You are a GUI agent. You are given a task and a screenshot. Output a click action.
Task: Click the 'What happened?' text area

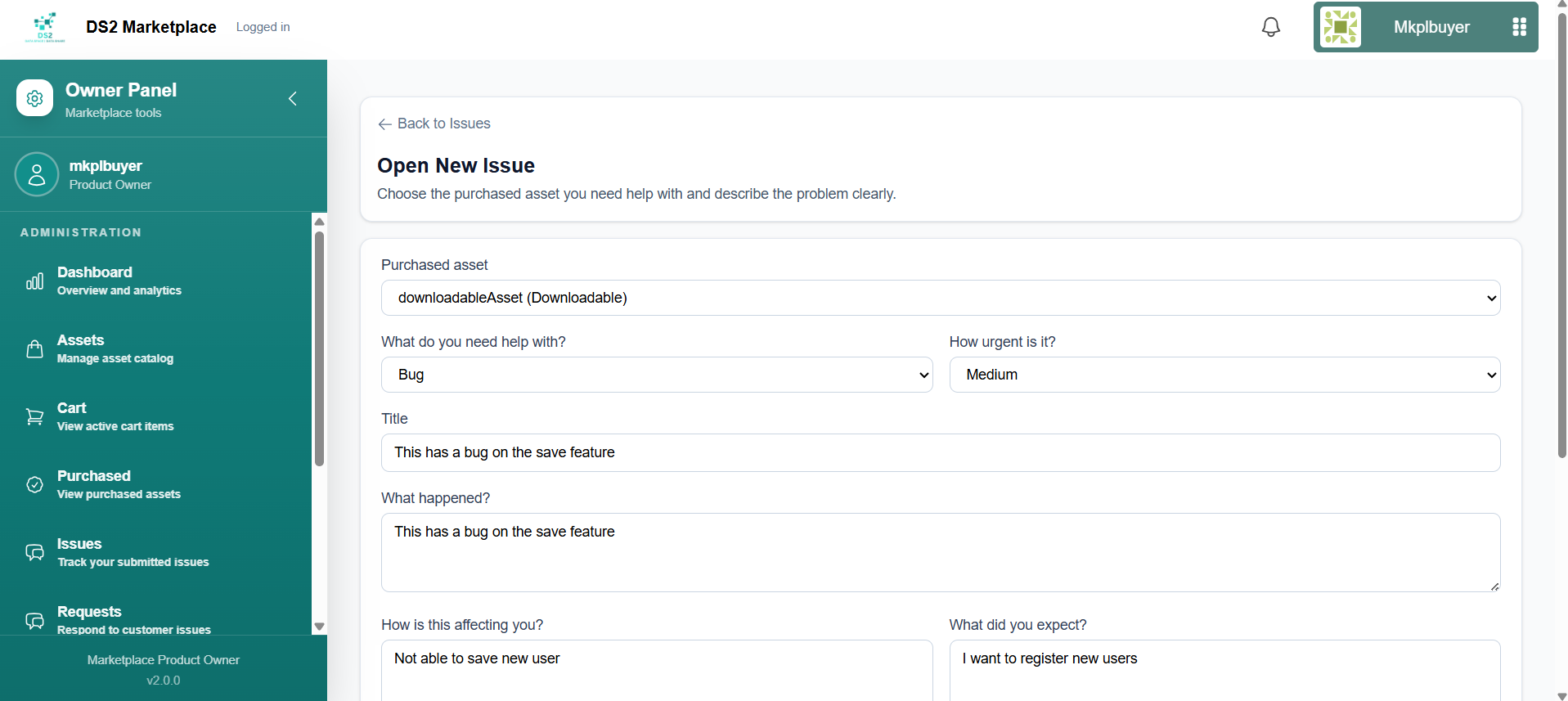click(x=941, y=552)
